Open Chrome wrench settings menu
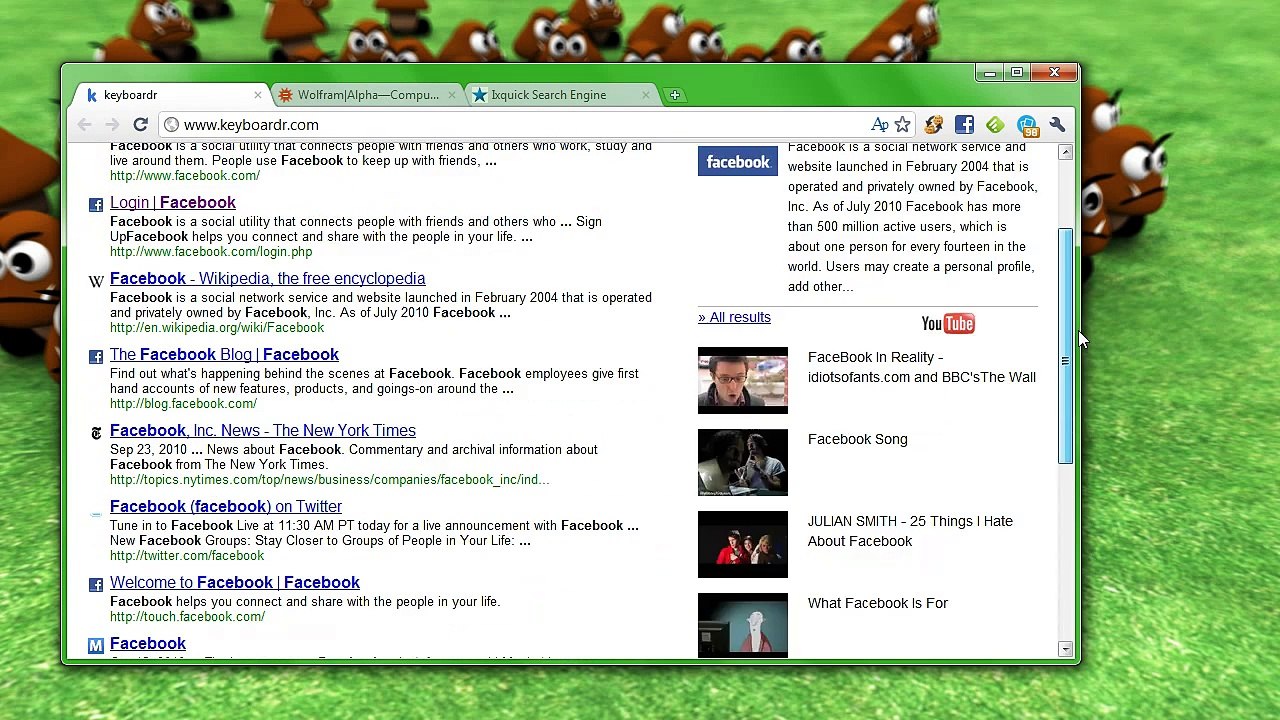Viewport: 1280px width, 720px height. [x=1057, y=125]
